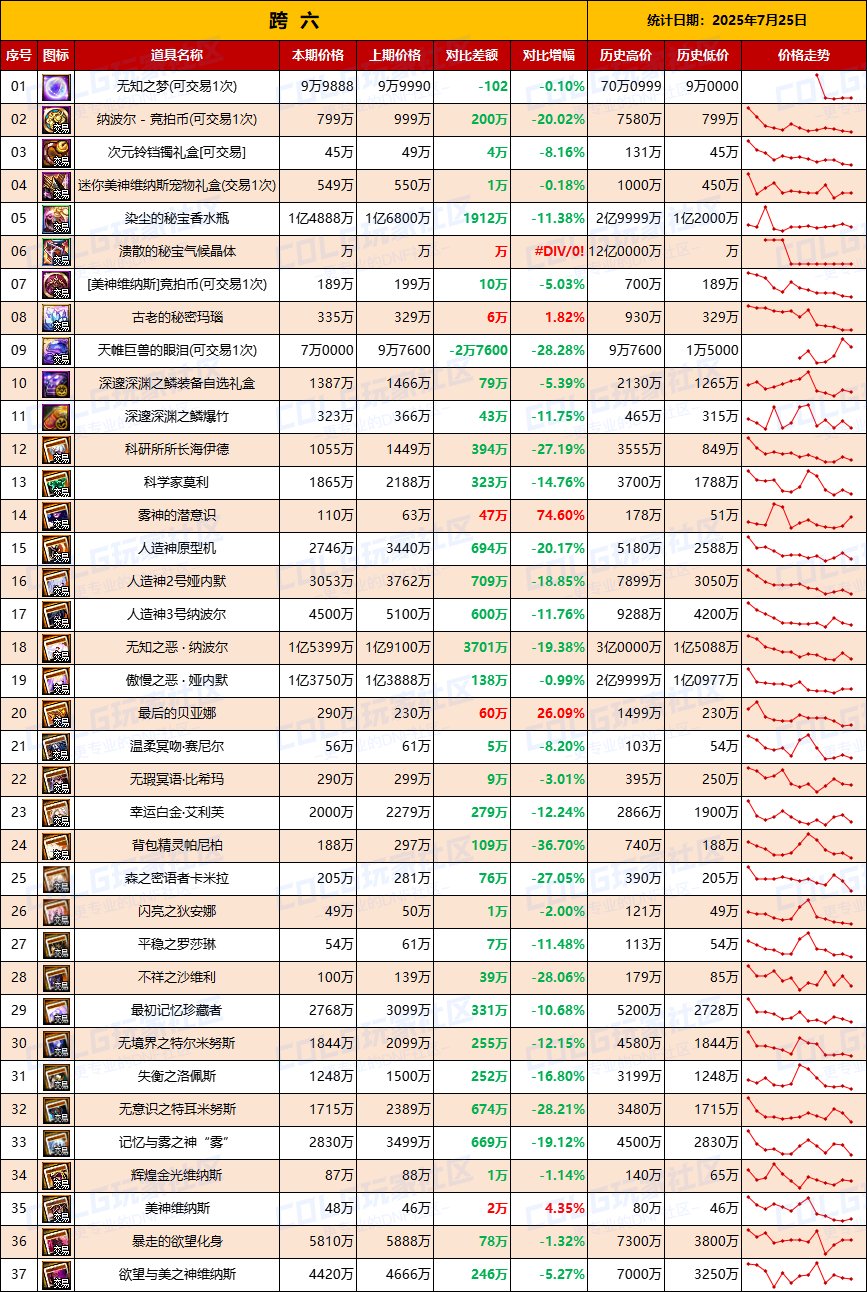Select the 人造神原型机 card icon
867x1292 pixels.
56,549
